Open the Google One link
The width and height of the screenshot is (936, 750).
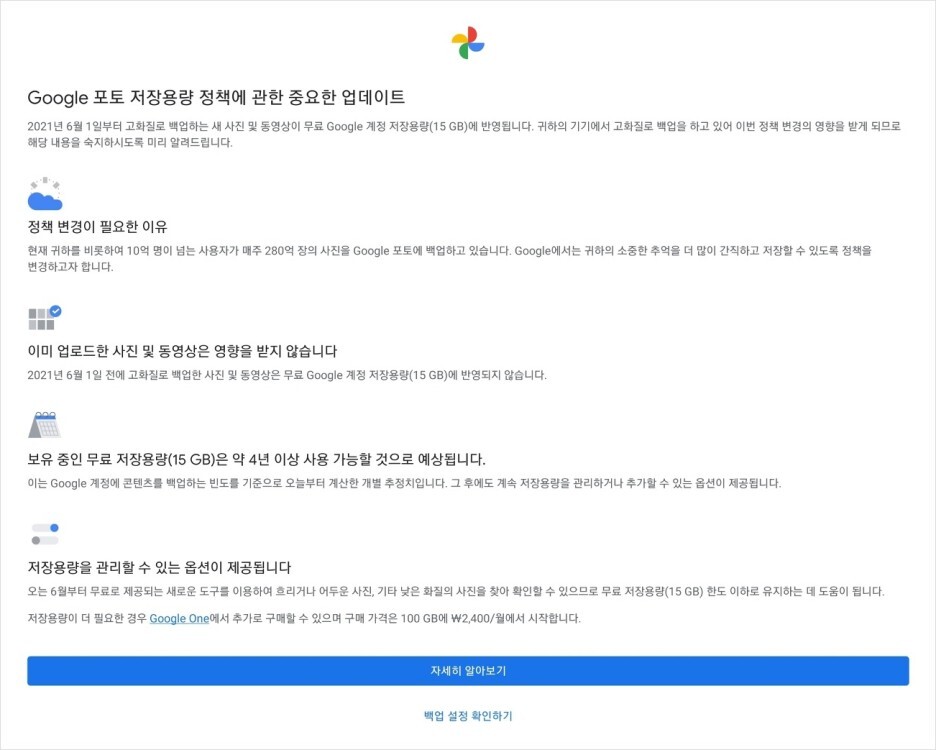click(179, 618)
